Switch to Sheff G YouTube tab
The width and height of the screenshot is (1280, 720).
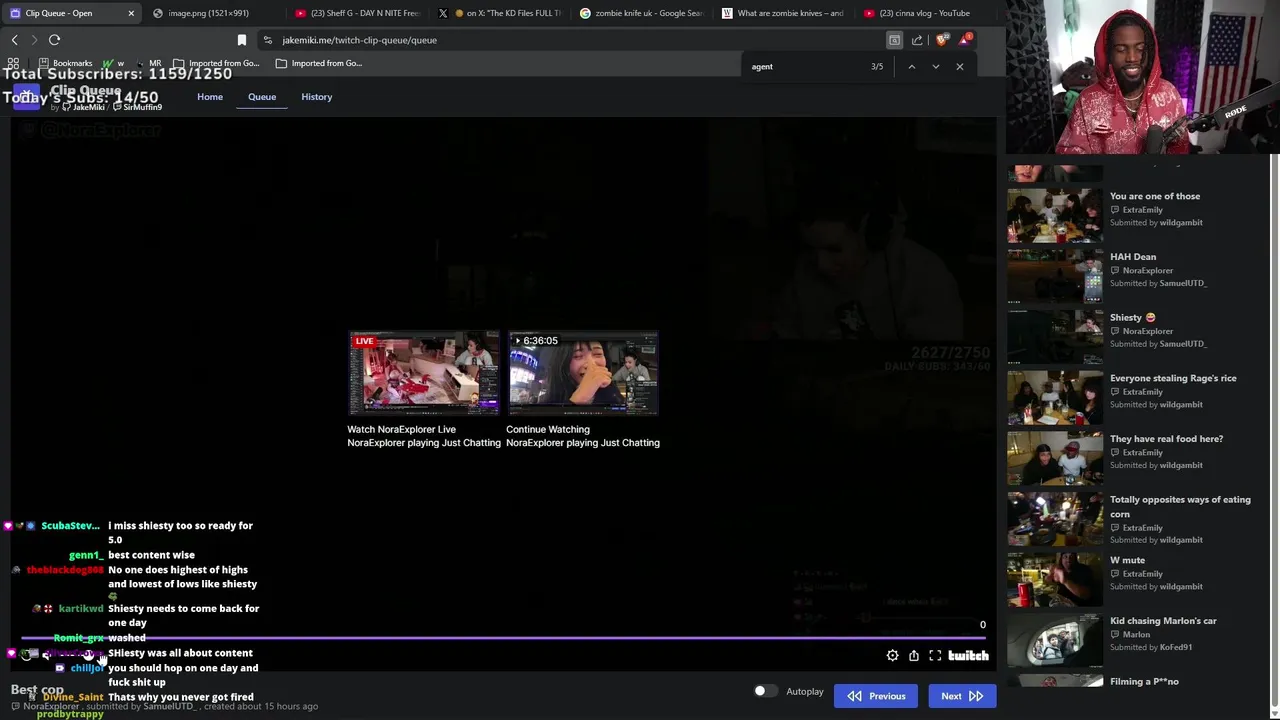(360, 13)
